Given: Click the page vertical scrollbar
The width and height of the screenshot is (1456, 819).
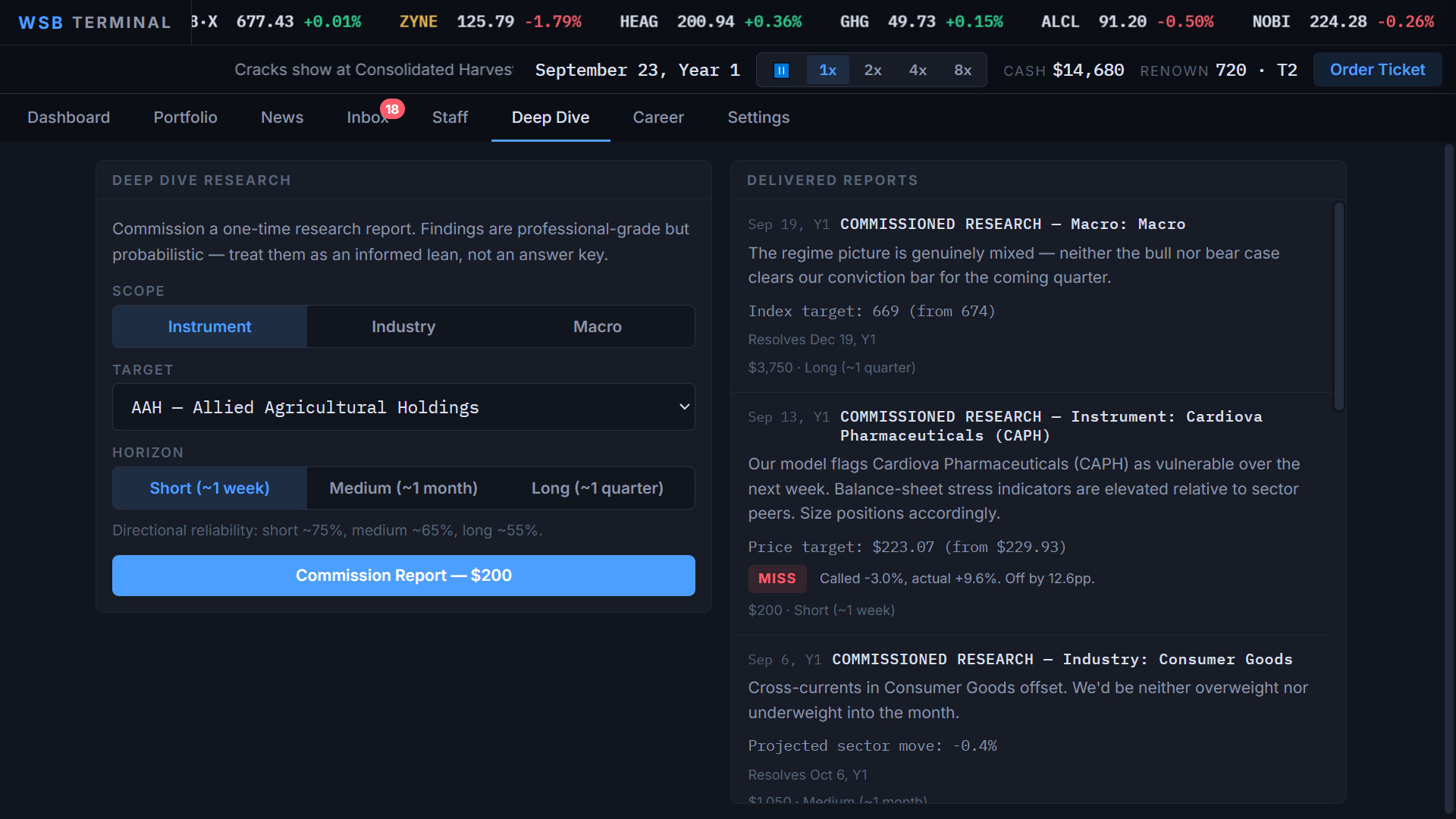Looking at the screenshot, I should click(x=1448, y=478).
